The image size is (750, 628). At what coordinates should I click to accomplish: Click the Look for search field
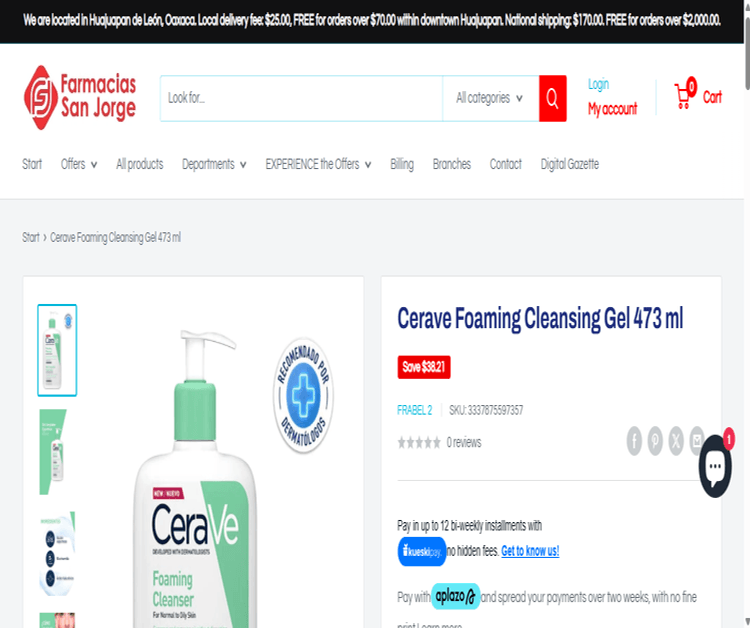301,98
